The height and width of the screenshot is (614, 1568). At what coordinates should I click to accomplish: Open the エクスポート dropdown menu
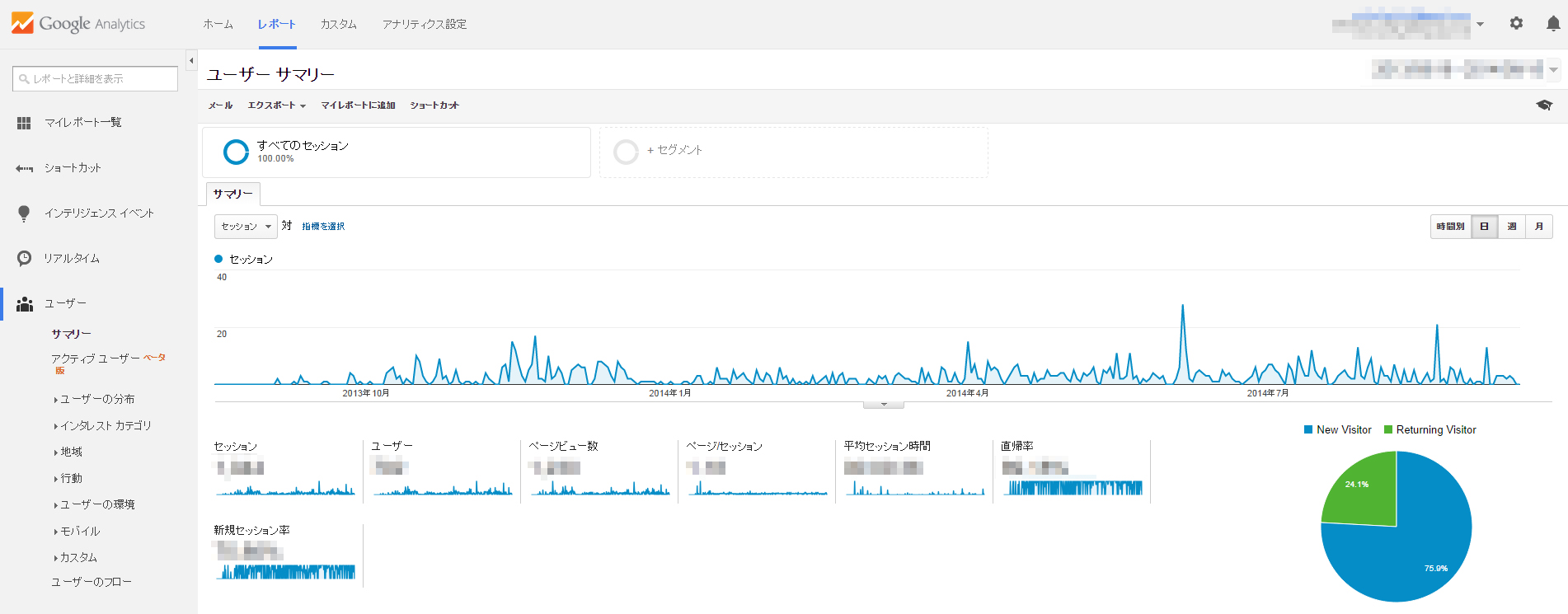click(x=276, y=105)
